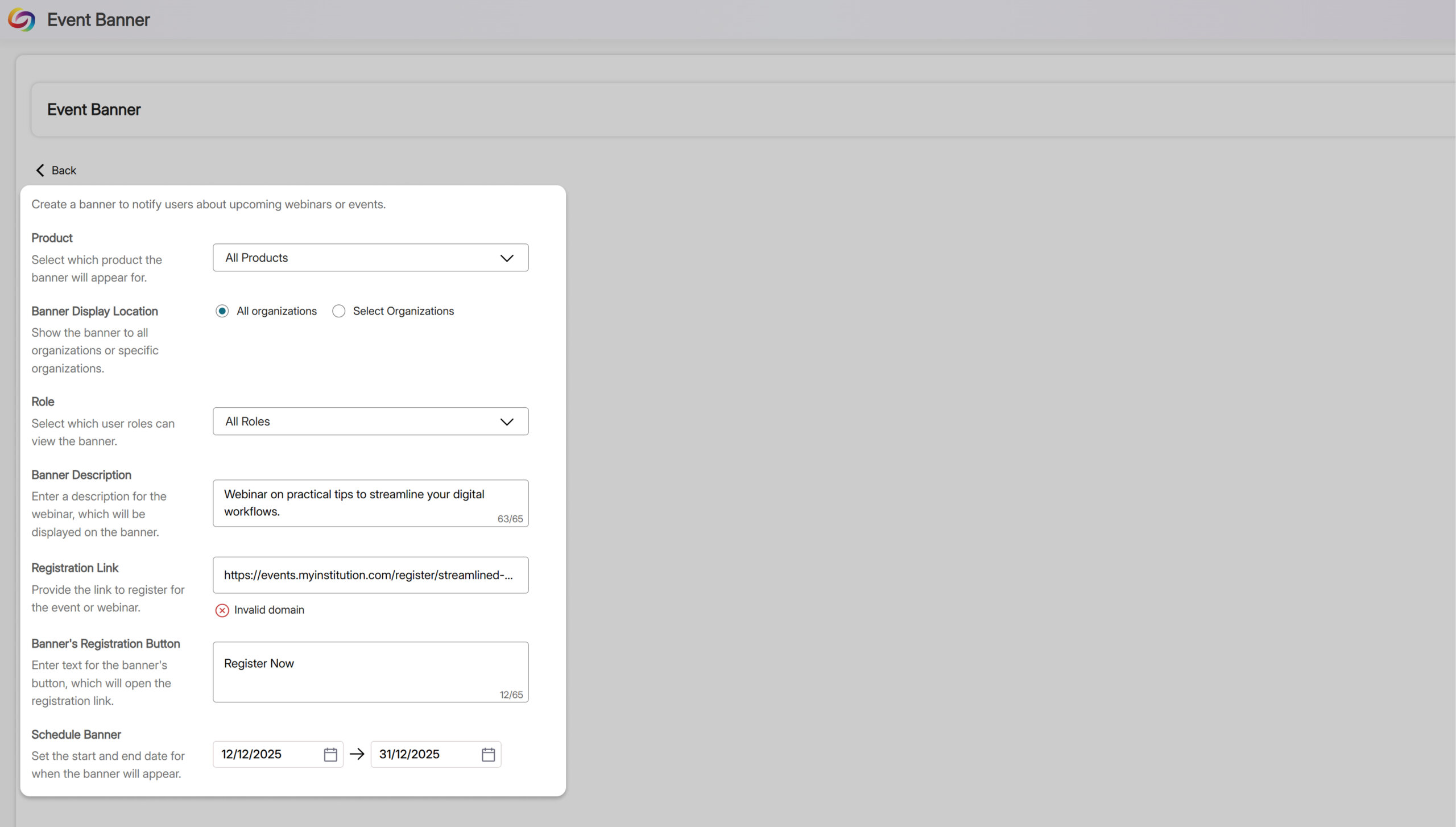The height and width of the screenshot is (827, 1456).
Task: Choose the Select Organizations radio option
Action: tap(338, 311)
